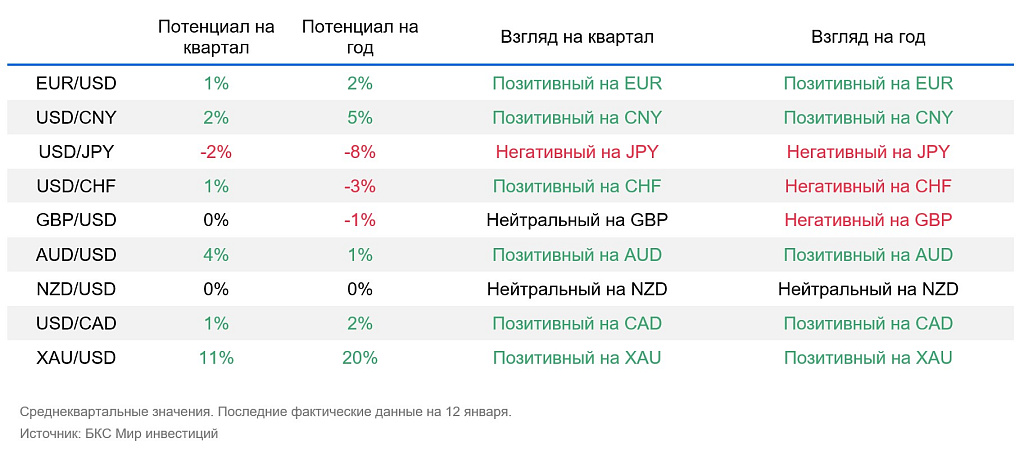Click the "Потенциал на год" column header

tap(360, 37)
